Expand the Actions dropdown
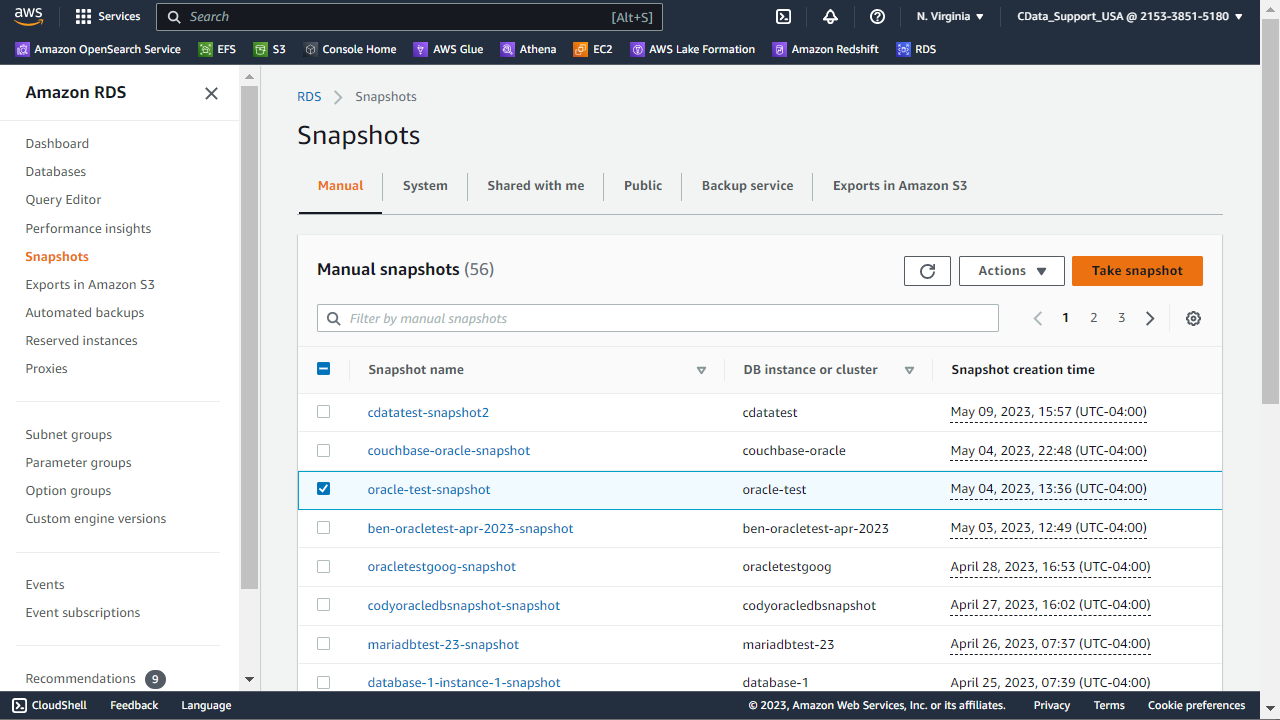Image resolution: width=1280 pixels, height=720 pixels. [x=1011, y=271]
